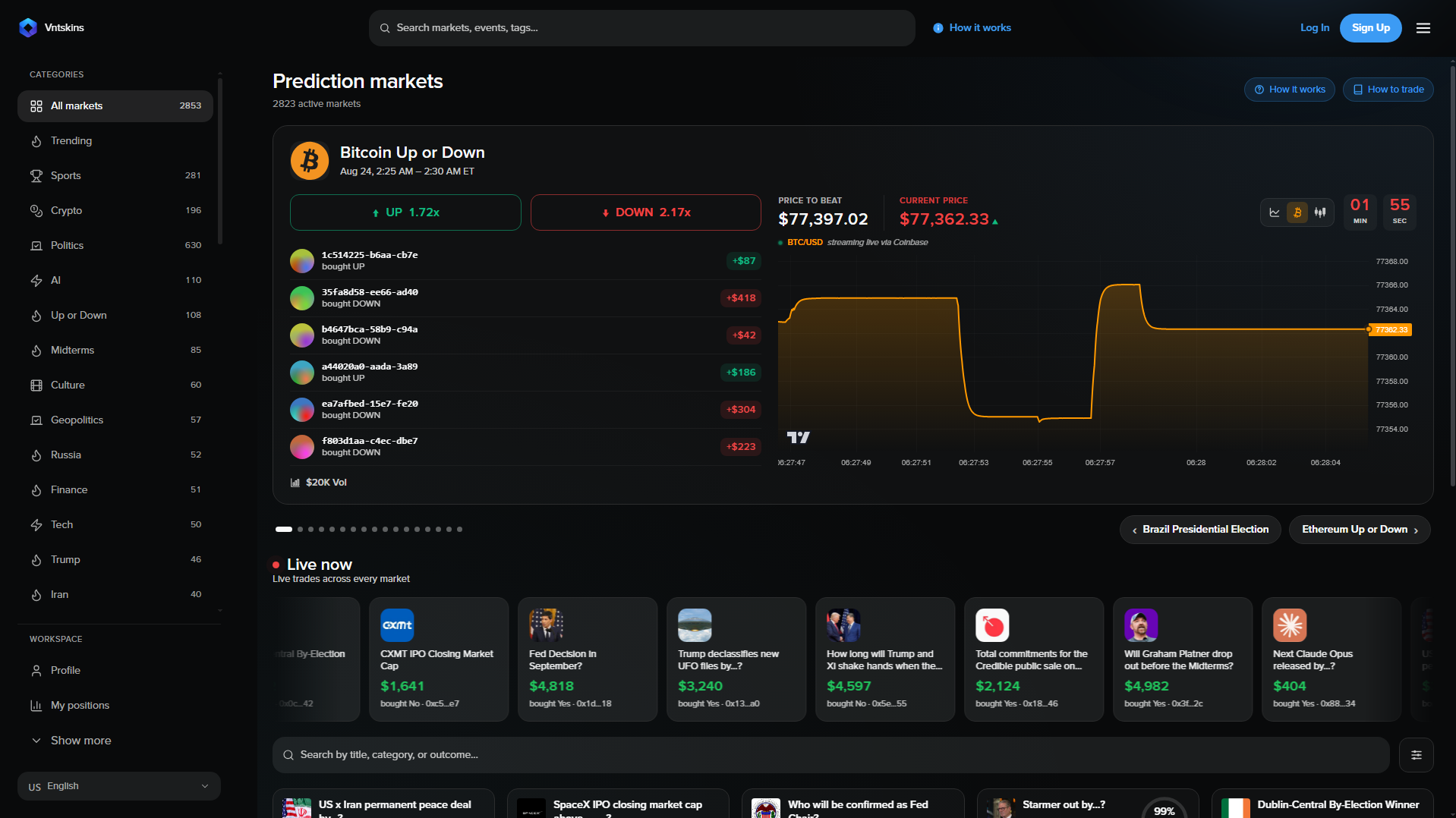
Task: Go to previous market Brazil Presidential Election
Action: pos(1200,530)
